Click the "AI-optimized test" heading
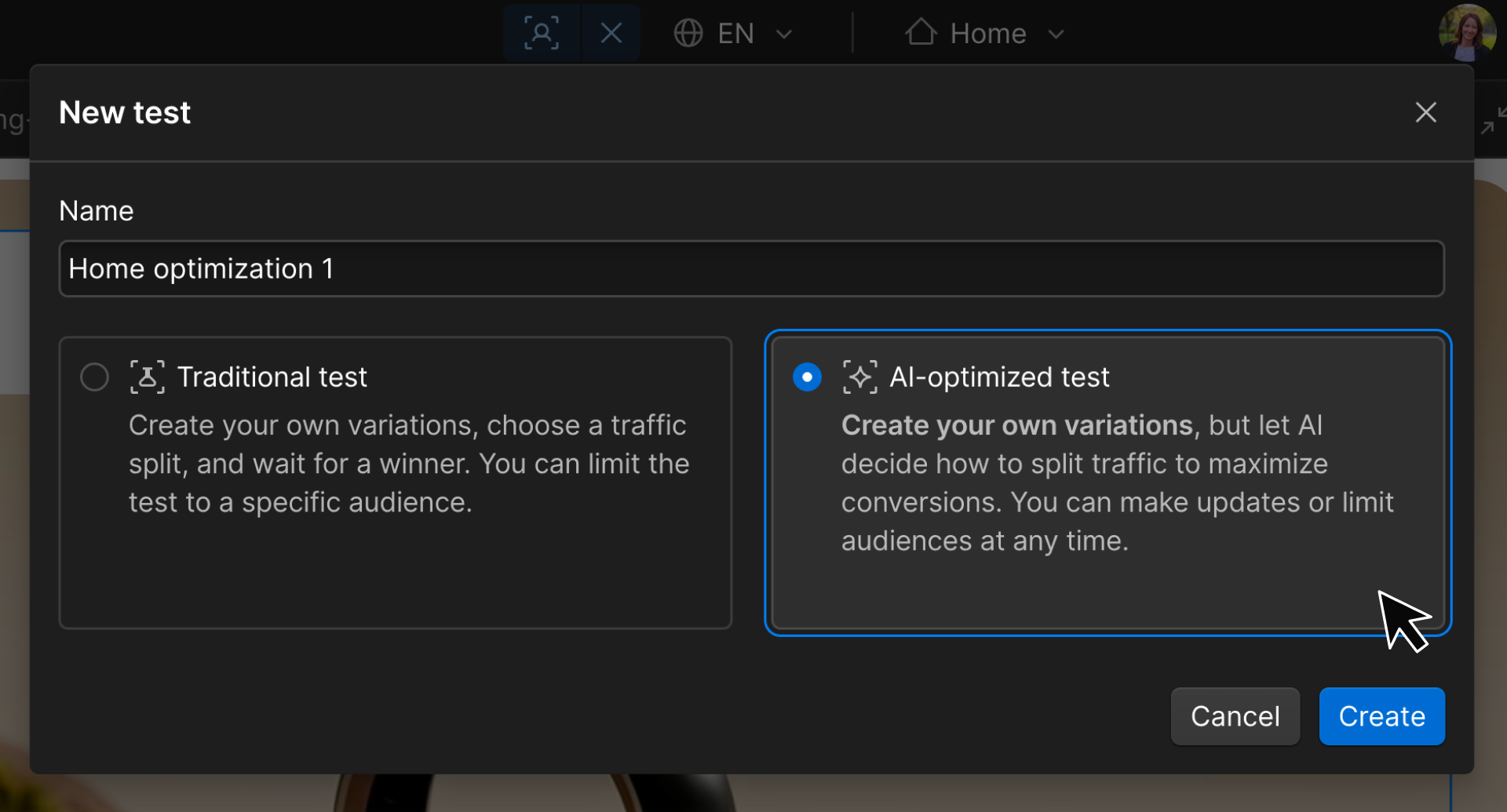Image resolution: width=1507 pixels, height=812 pixels. coord(999,377)
